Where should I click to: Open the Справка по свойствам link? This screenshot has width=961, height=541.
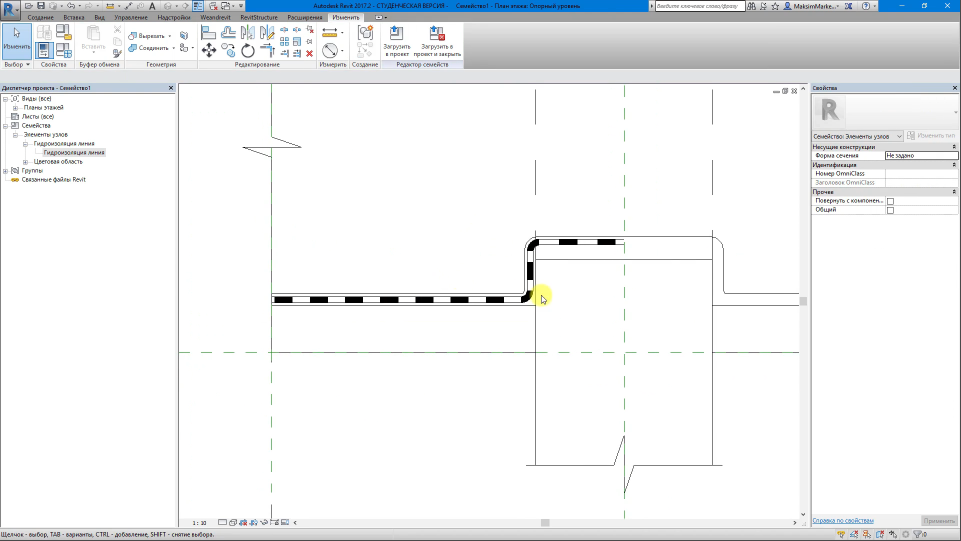coord(843,521)
